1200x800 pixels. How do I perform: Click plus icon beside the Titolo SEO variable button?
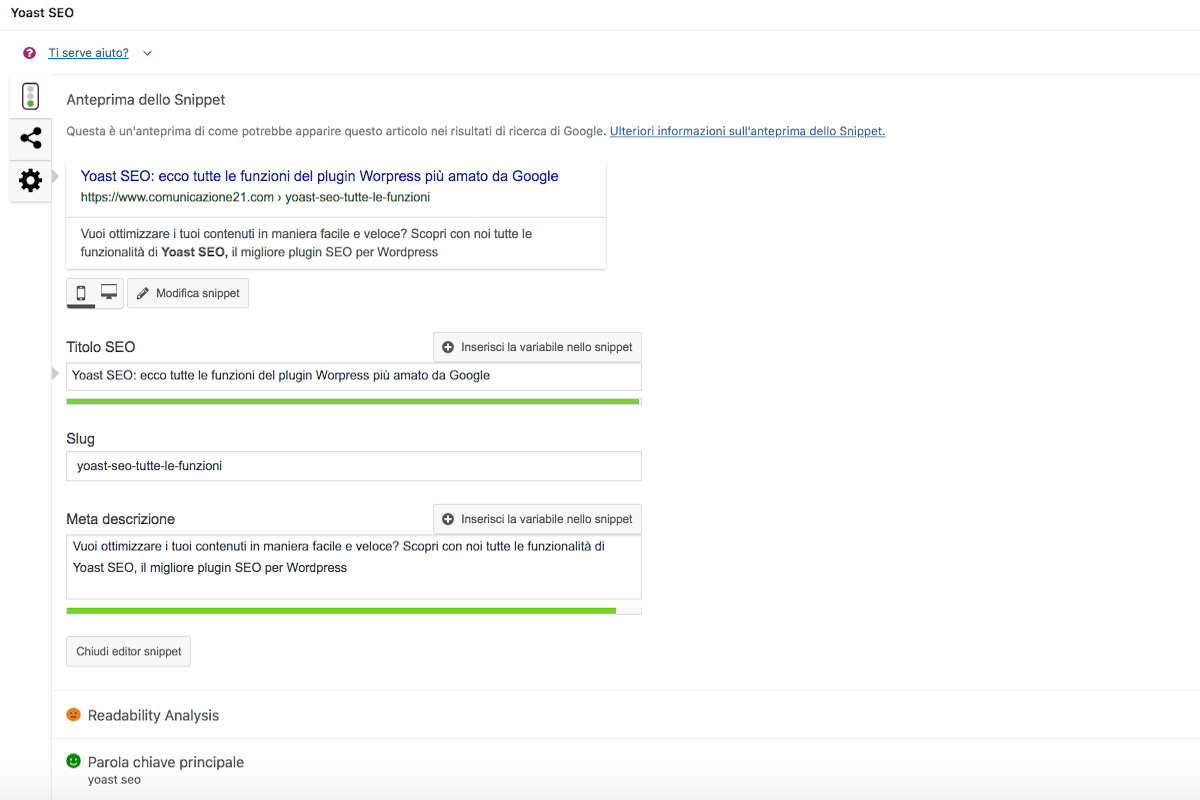point(448,347)
